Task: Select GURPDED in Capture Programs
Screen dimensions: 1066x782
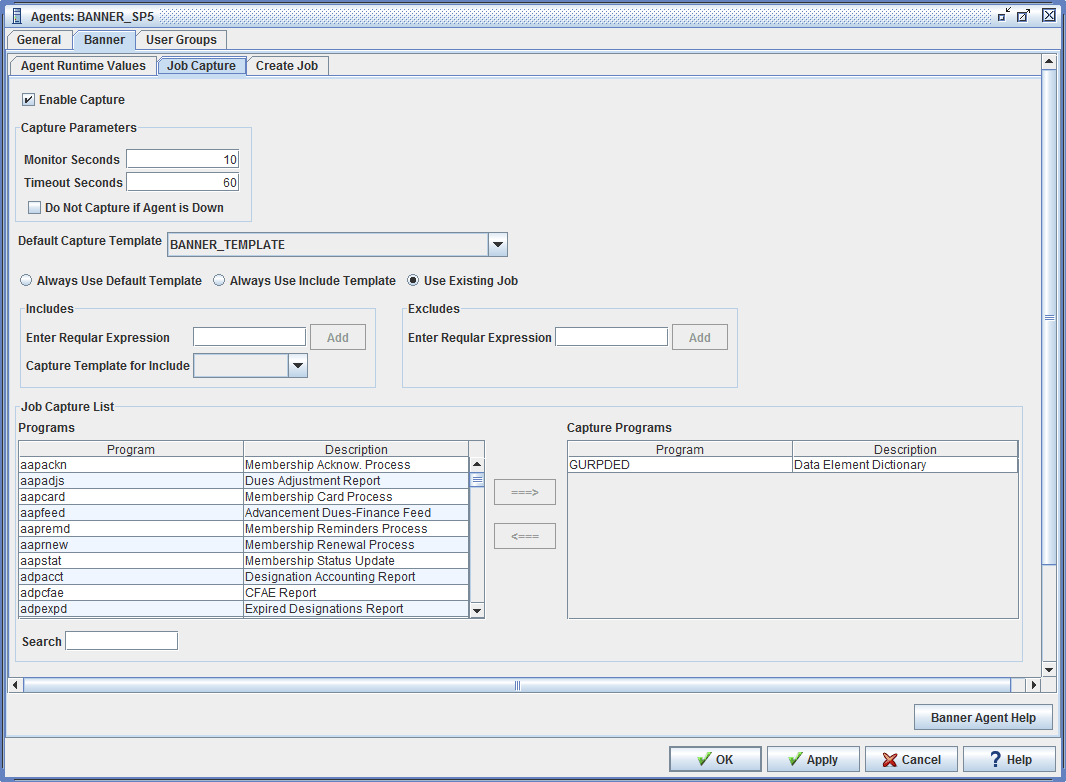Action: coord(680,464)
